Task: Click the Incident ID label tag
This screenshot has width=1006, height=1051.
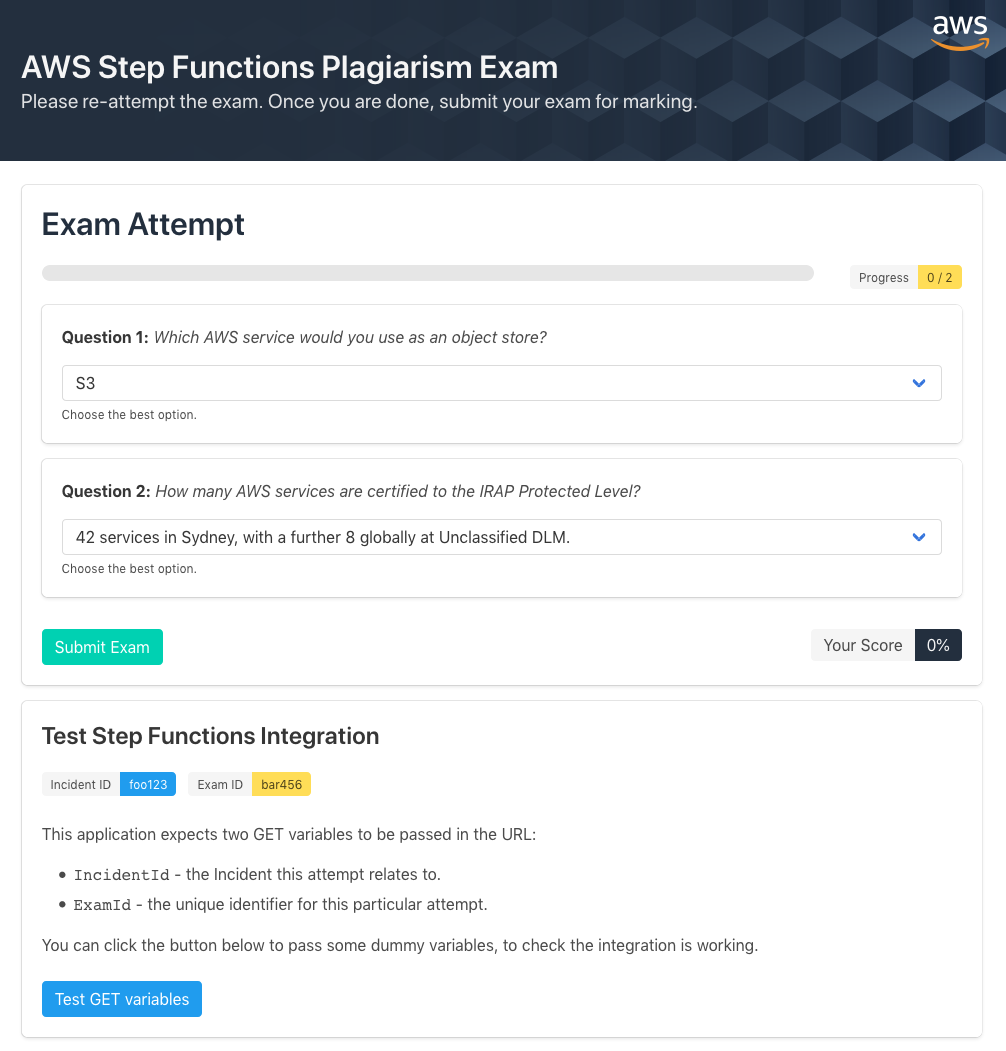Action: tap(80, 784)
